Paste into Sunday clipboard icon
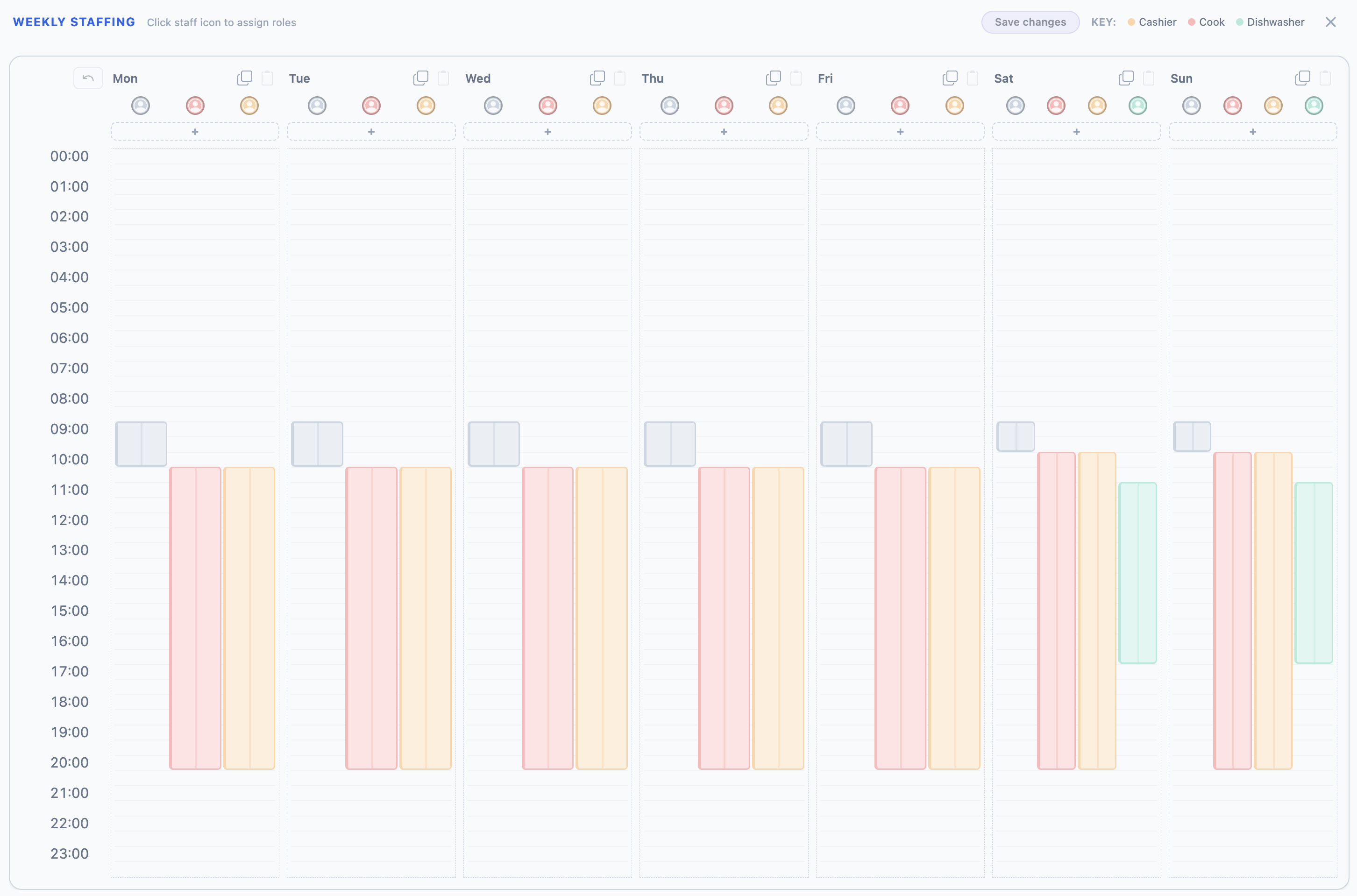Image resolution: width=1357 pixels, height=896 pixels. (1325, 78)
